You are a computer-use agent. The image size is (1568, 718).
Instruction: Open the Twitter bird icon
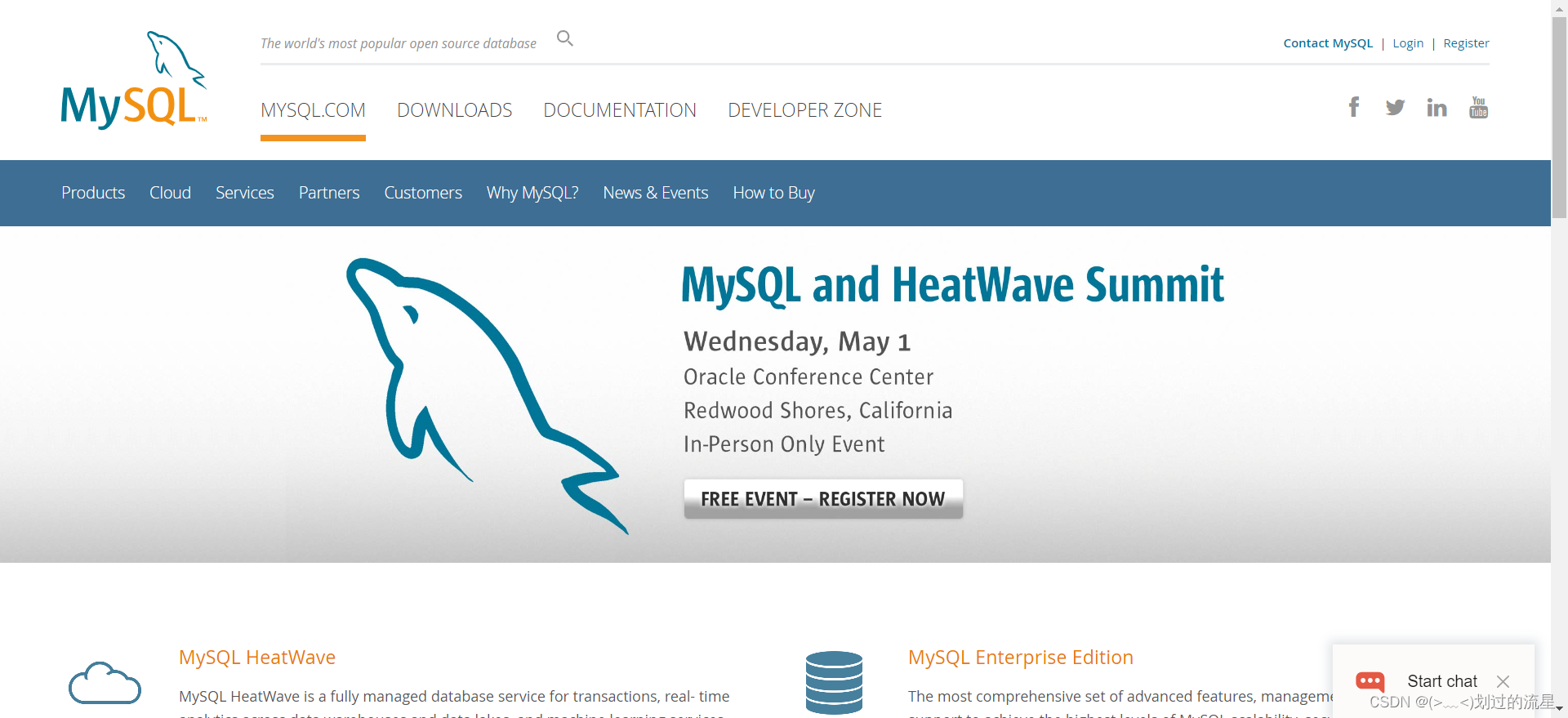tap(1395, 107)
